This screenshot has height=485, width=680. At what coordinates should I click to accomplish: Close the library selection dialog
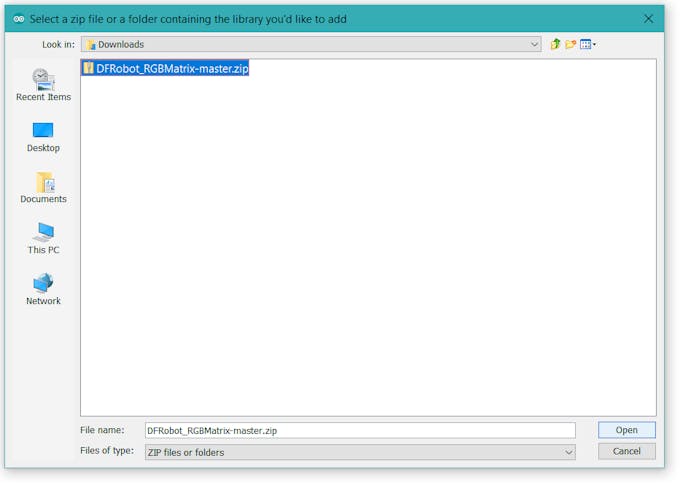[x=648, y=19]
